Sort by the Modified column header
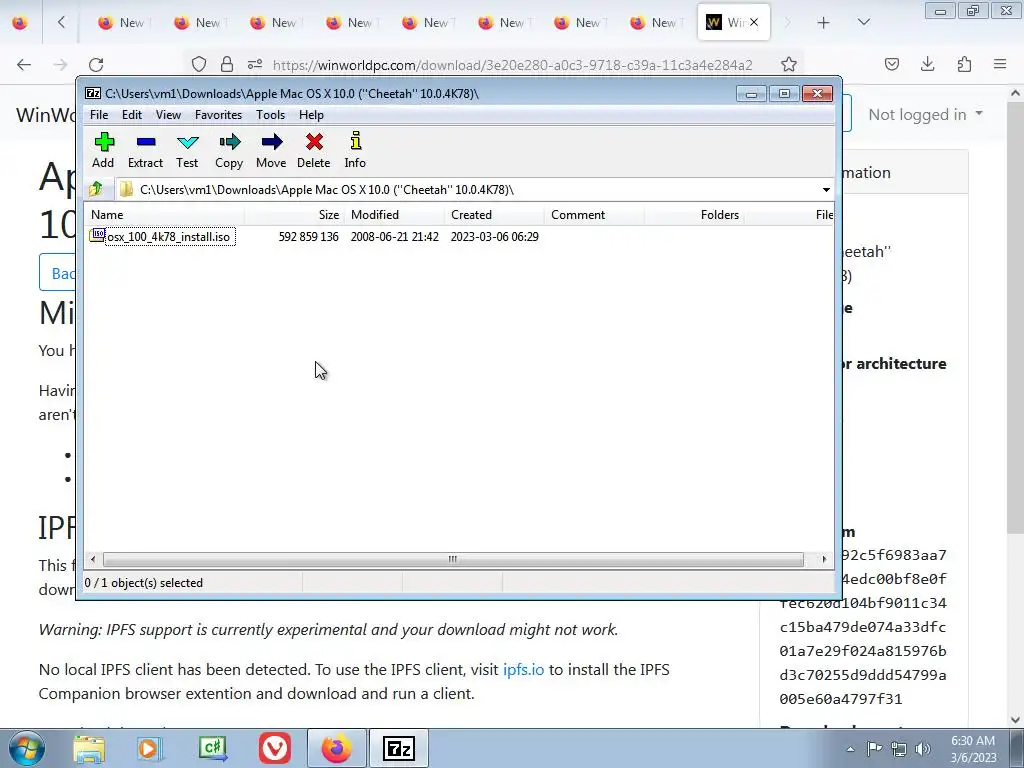The image size is (1024, 768). (394, 215)
